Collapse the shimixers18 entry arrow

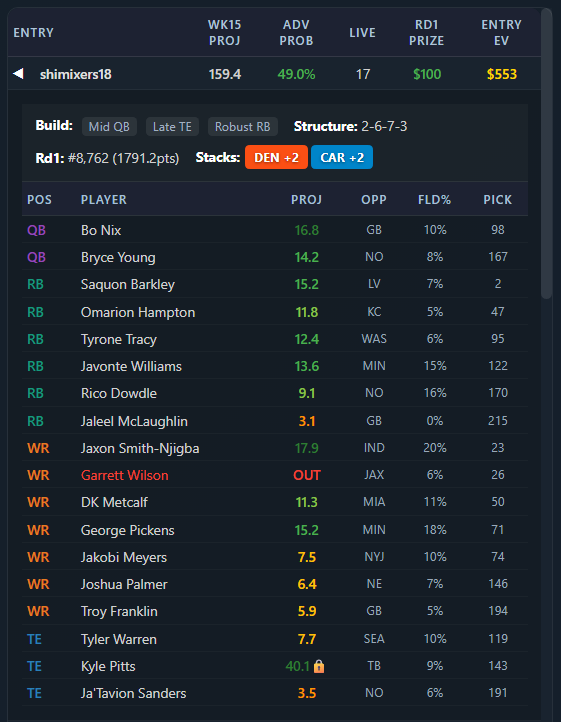point(18,74)
